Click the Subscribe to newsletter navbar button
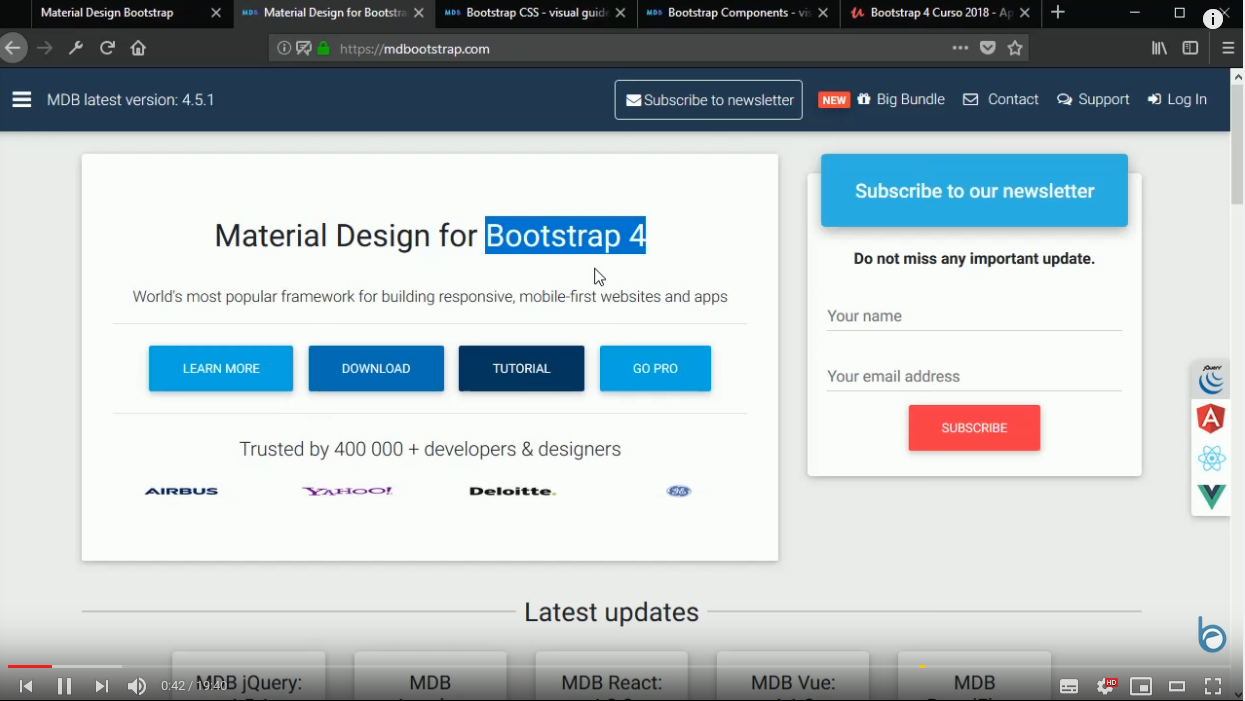The width and height of the screenshot is (1245, 701). (708, 100)
